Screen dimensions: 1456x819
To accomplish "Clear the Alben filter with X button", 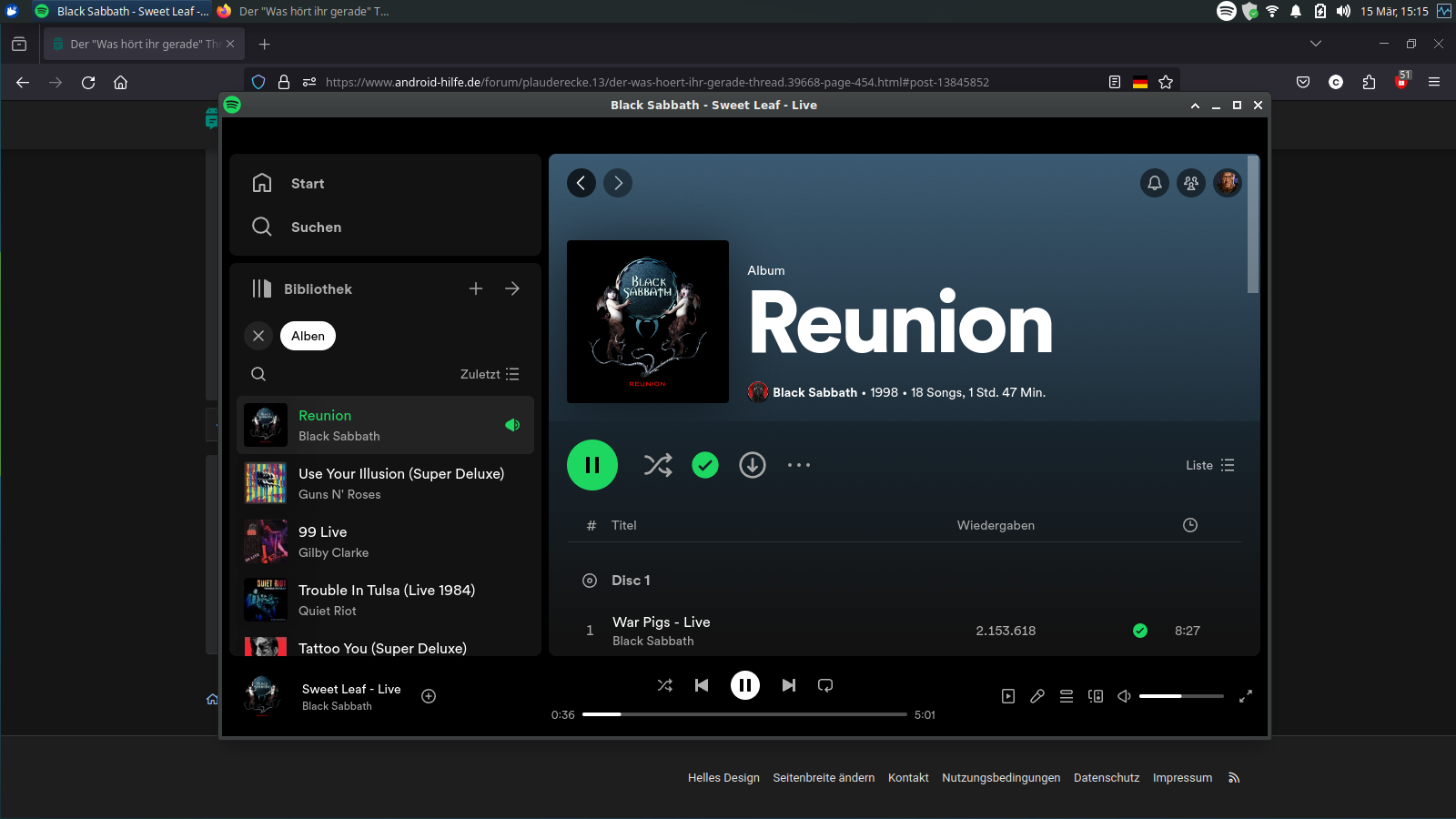I will point(258,336).
